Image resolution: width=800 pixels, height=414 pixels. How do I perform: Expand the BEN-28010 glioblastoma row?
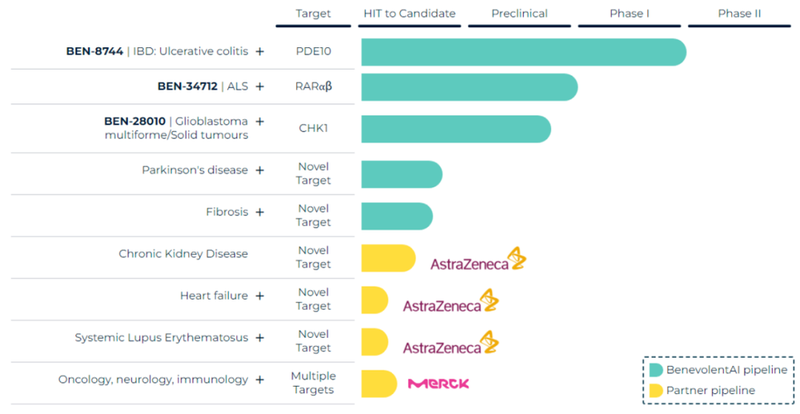[x=260, y=121]
